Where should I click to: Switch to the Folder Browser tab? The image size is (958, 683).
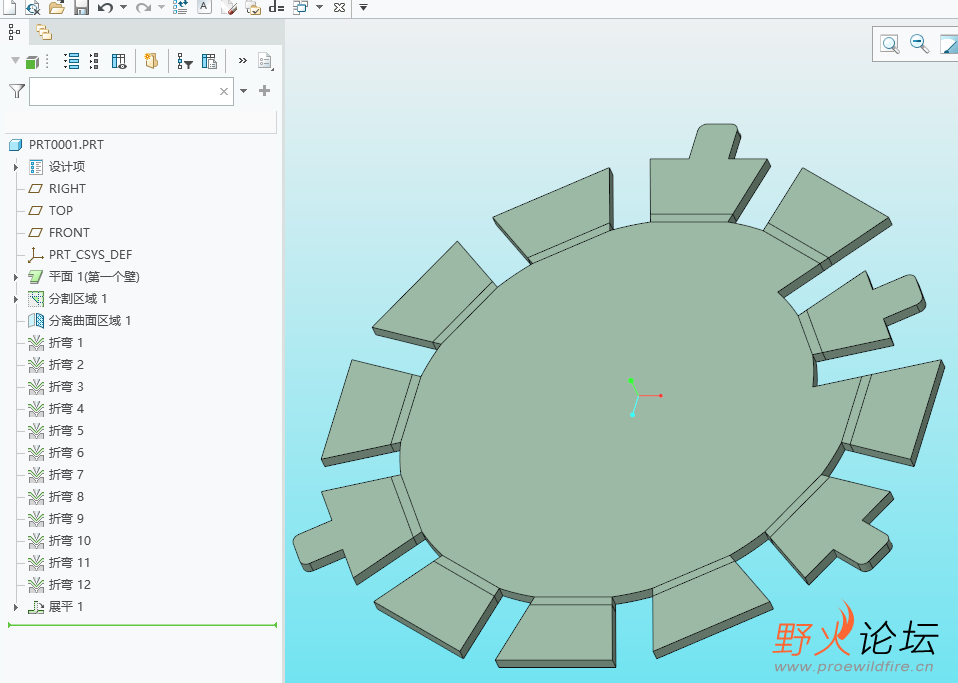44,32
